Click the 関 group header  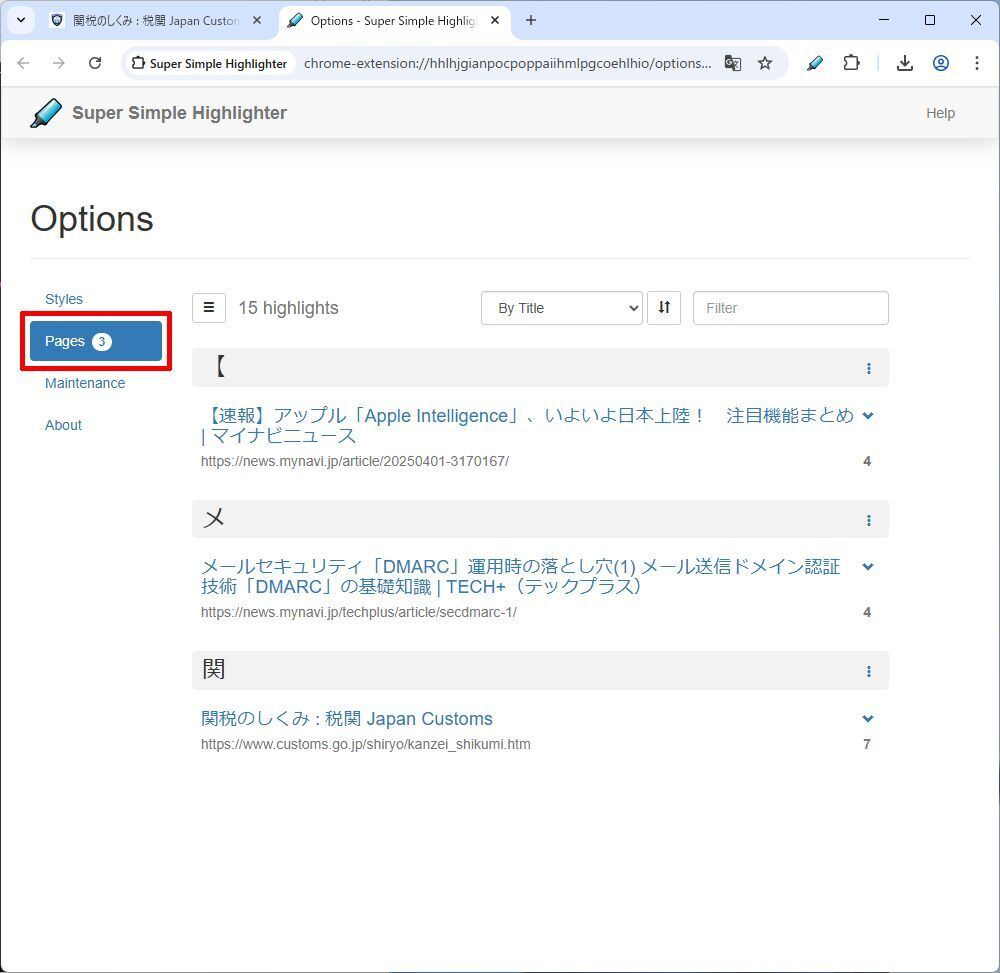(540, 671)
